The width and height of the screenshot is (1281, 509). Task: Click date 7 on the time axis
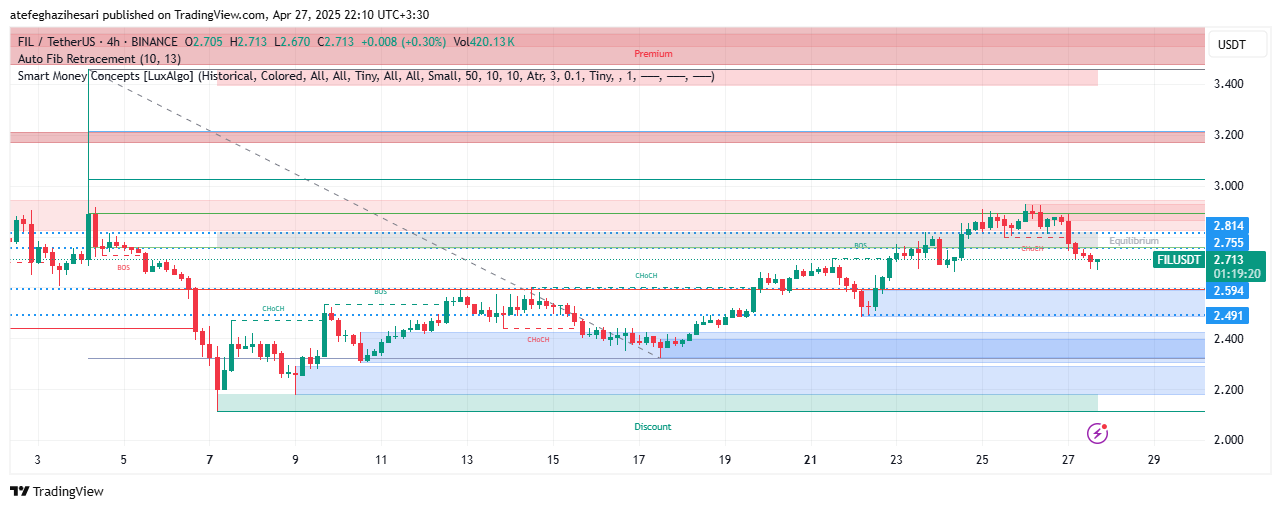click(210, 459)
